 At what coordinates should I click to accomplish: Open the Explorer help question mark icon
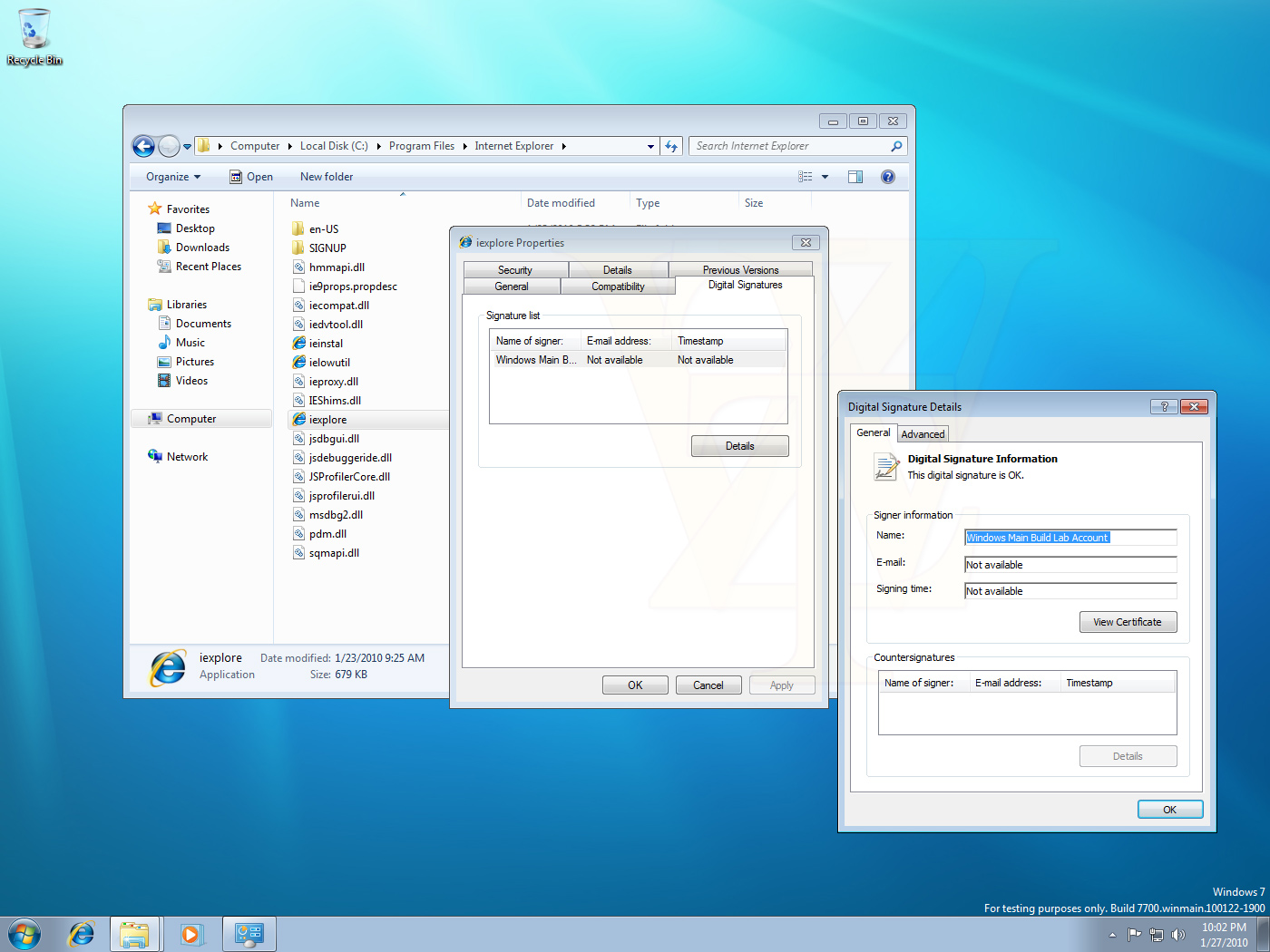pos(888,177)
